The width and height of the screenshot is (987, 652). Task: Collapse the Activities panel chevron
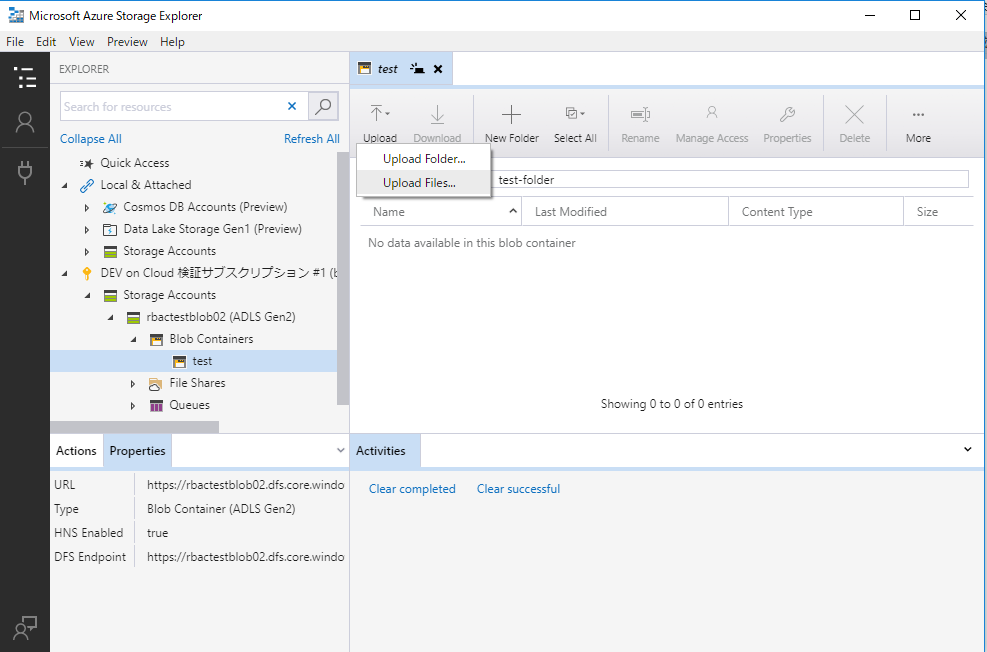pos(967,449)
